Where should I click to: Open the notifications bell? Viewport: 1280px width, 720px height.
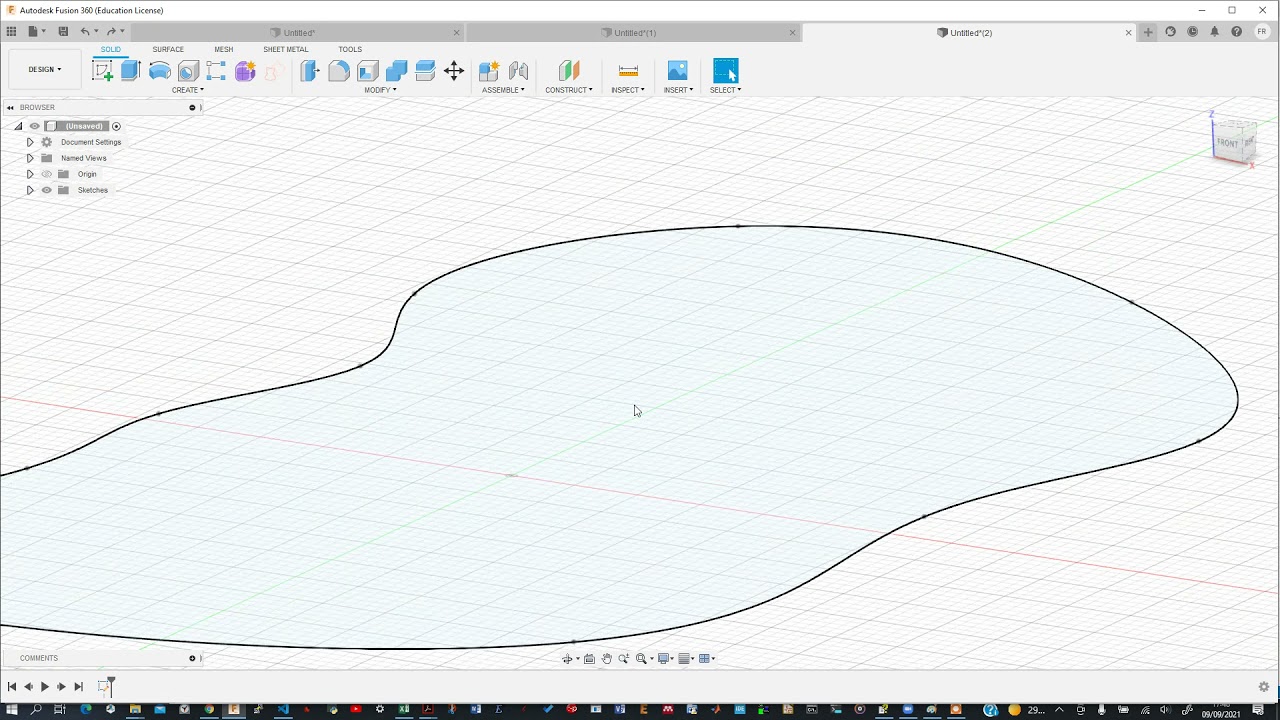click(x=1214, y=32)
